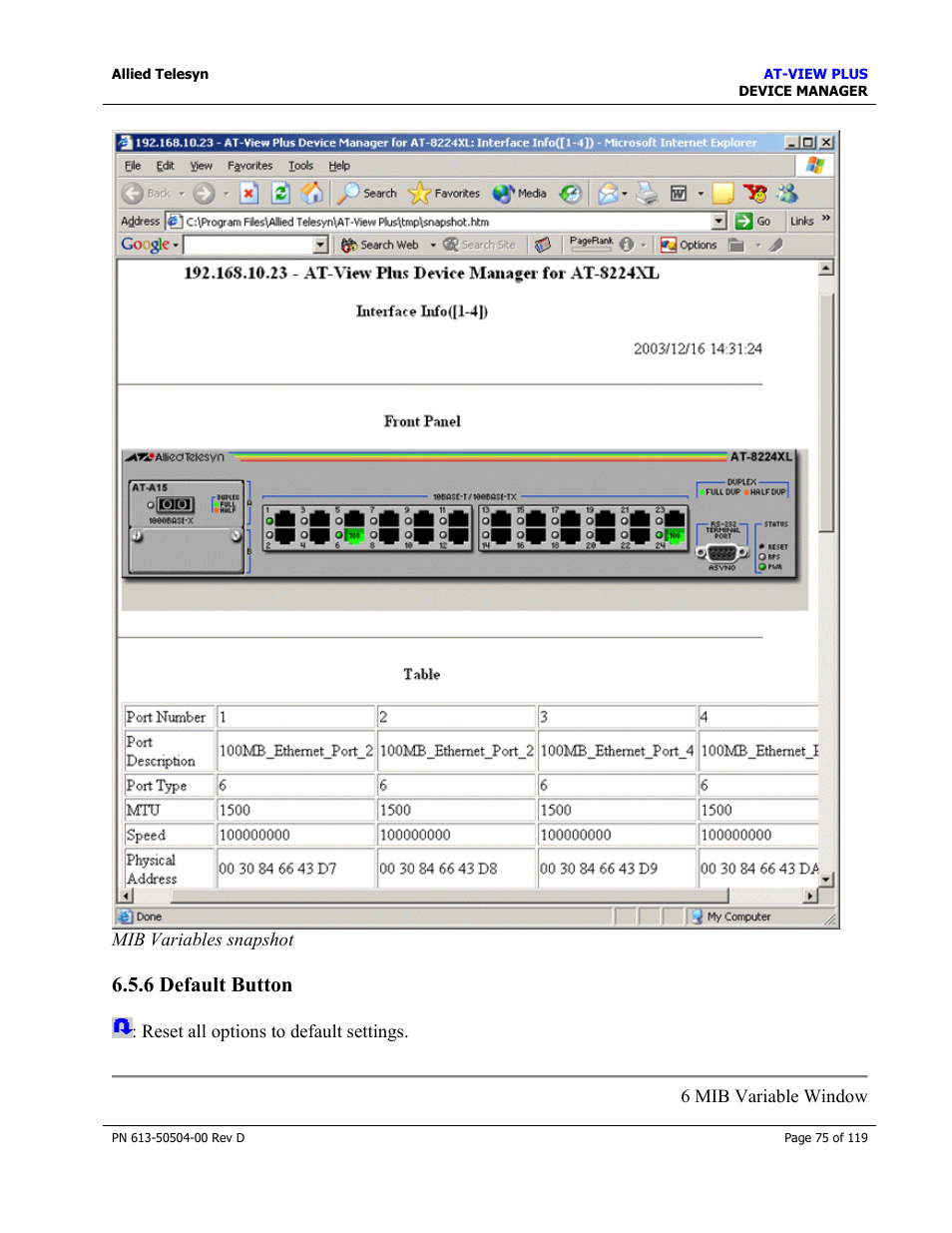Click physical address 00 30 84 66 43 D7
Viewport: 952px width, 1233px height.
(277, 869)
